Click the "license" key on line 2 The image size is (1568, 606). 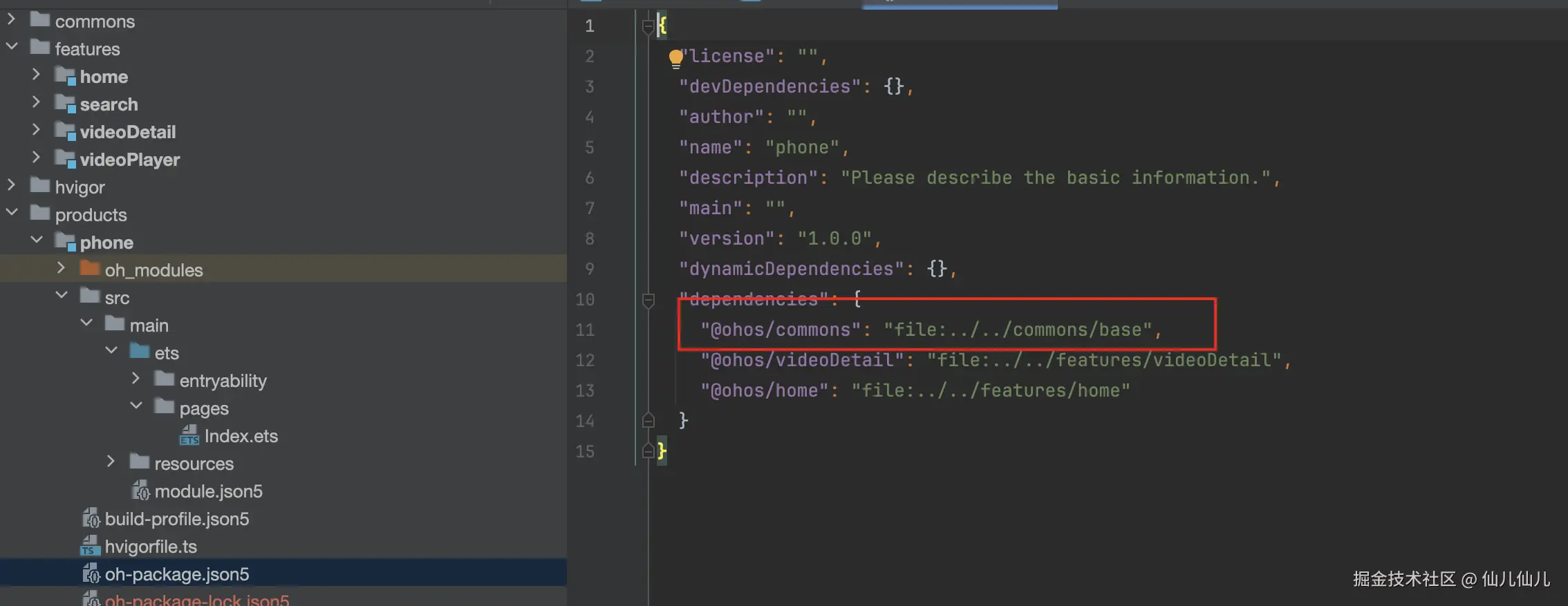(726, 56)
